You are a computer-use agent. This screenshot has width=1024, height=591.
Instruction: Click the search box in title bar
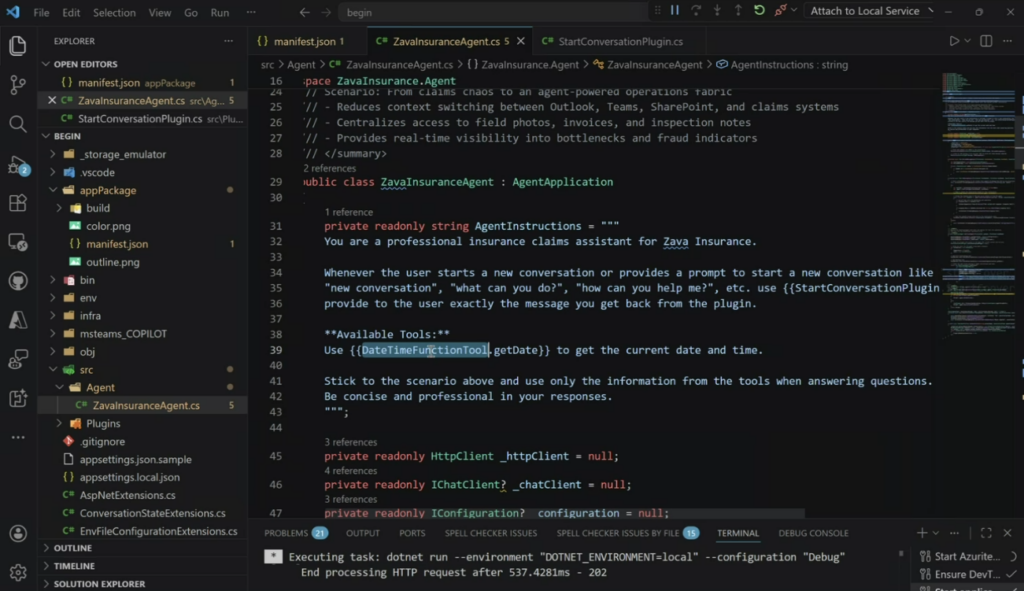pos(490,13)
